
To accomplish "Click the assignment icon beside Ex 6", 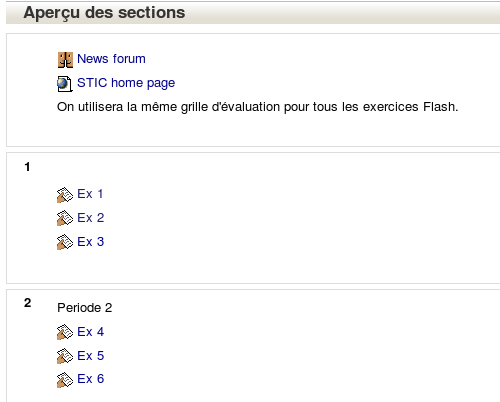I will (x=65, y=380).
